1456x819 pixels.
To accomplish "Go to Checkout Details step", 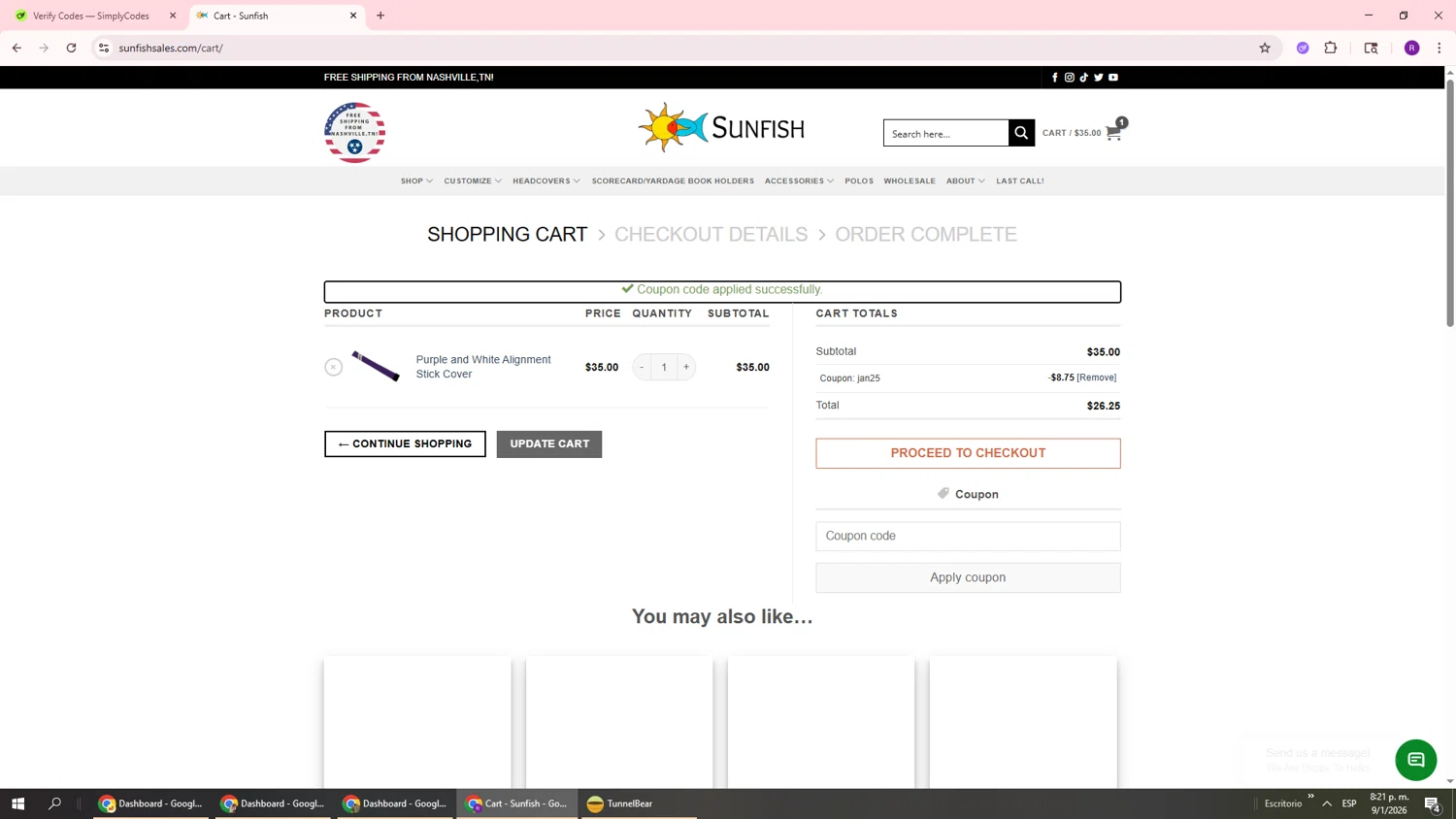I will [711, 235].
